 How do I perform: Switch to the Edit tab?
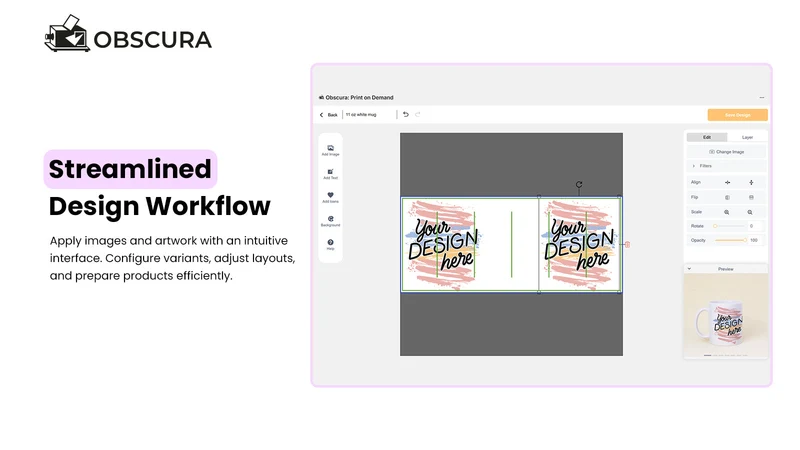pos(707,137)
